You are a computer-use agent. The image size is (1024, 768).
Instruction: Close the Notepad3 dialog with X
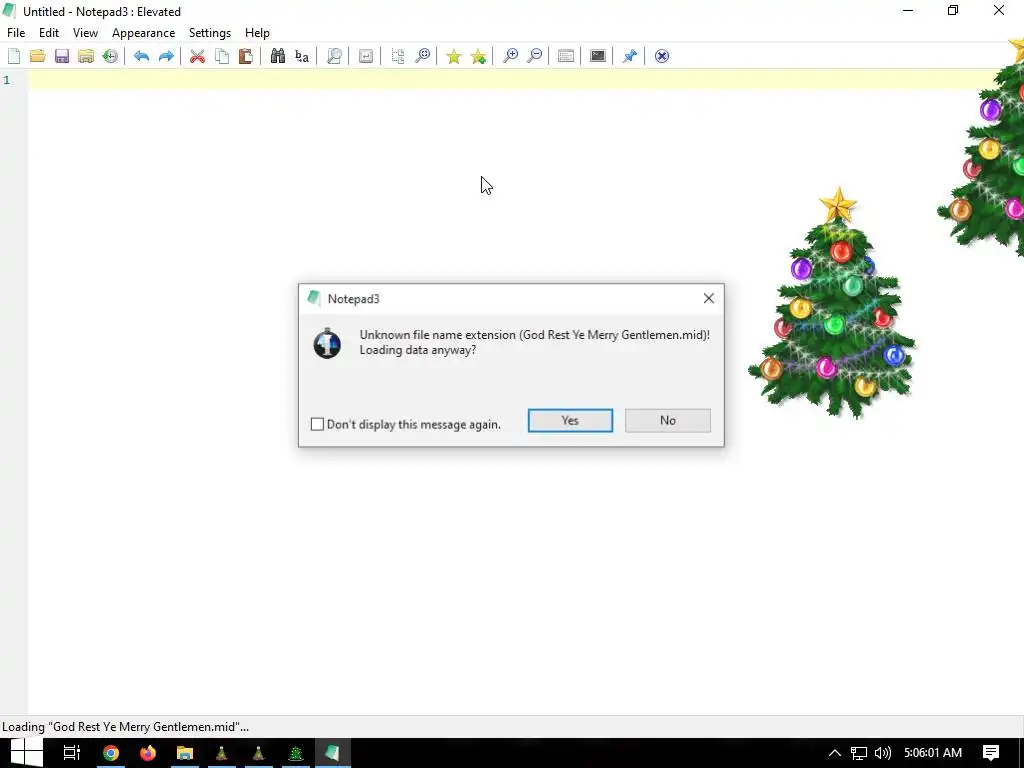point(709,298)
